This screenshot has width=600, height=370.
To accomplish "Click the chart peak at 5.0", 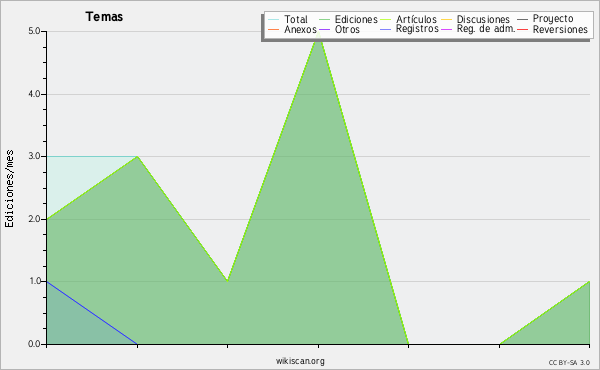I will (318, 32).
